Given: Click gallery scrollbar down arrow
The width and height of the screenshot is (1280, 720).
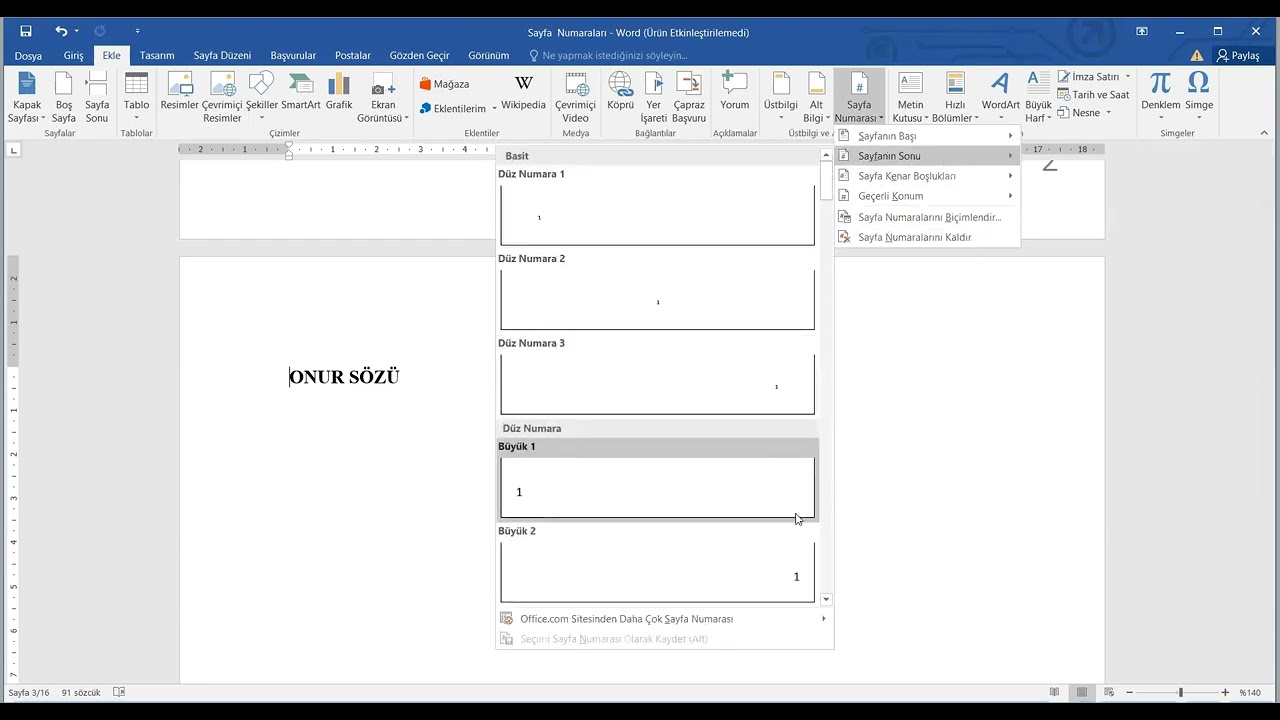Looking at the screenshot, I should coord(826,599).
